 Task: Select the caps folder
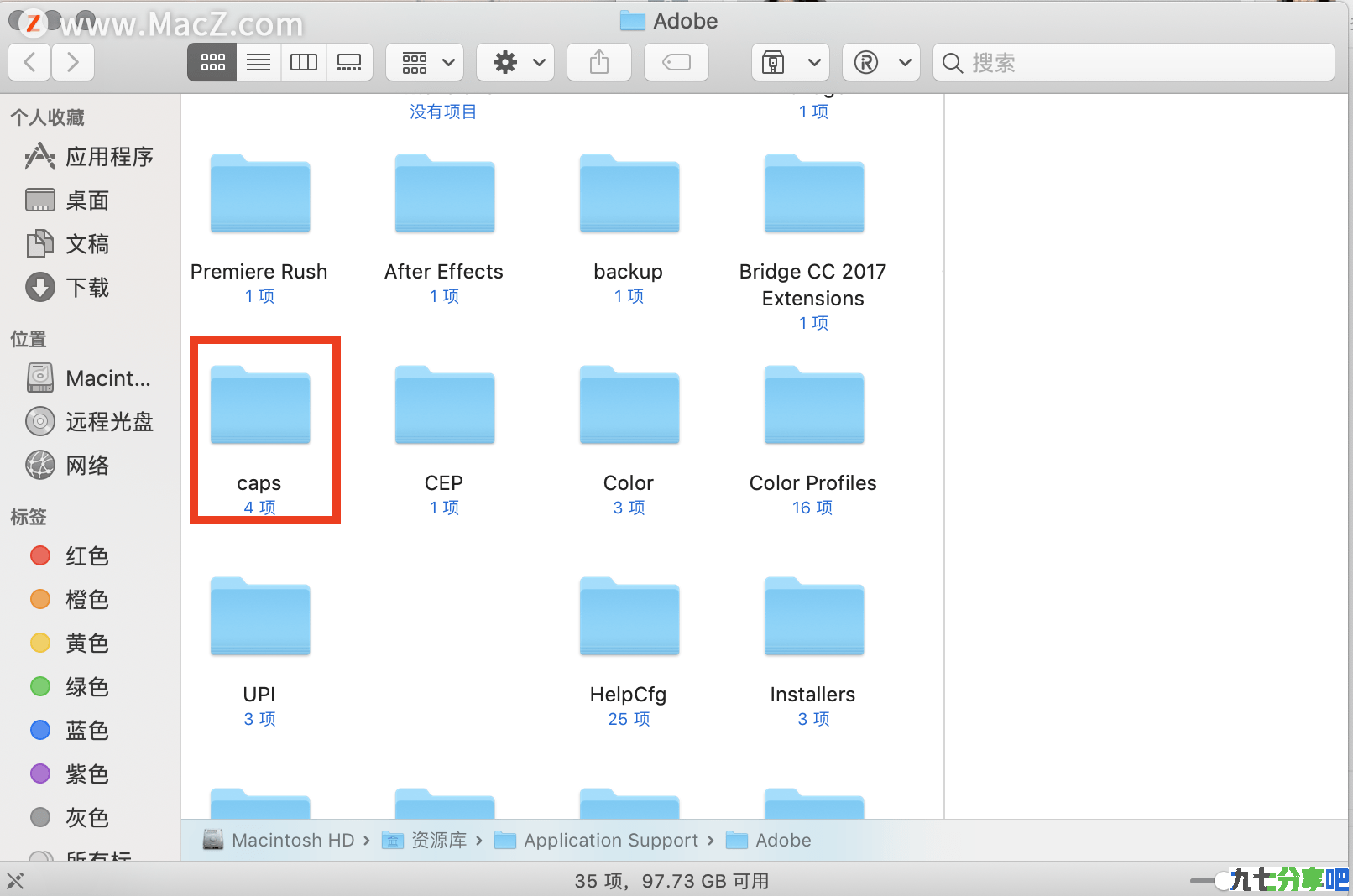(x=260, y=405)
